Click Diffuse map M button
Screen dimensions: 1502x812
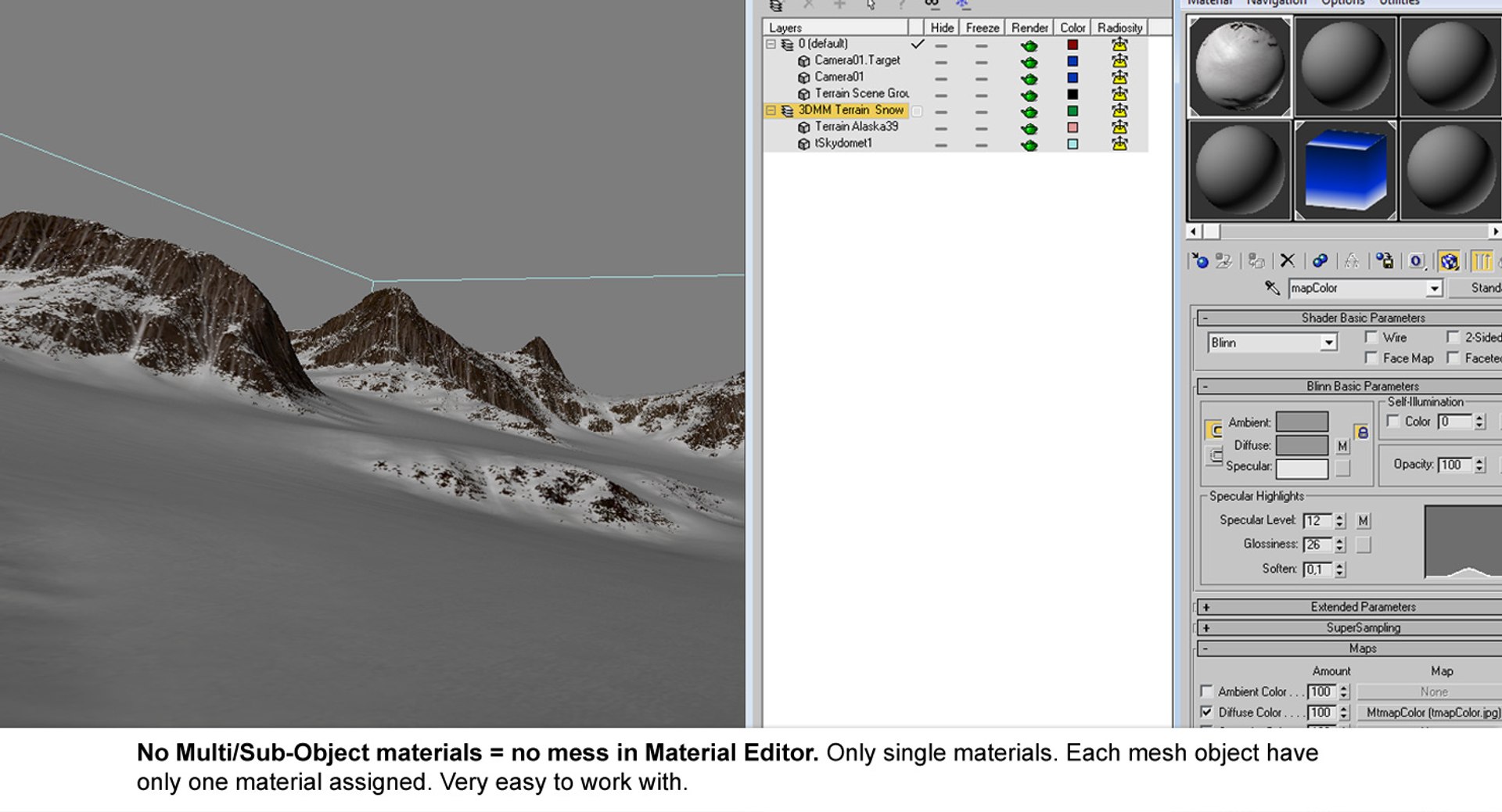point(1342,446)
